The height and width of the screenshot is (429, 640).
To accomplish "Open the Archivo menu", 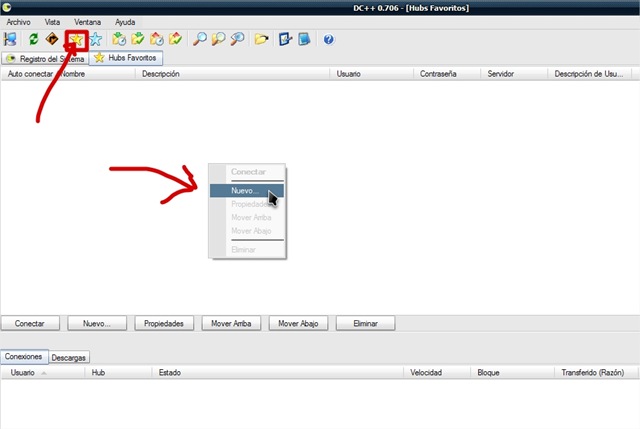I will 18,22.
